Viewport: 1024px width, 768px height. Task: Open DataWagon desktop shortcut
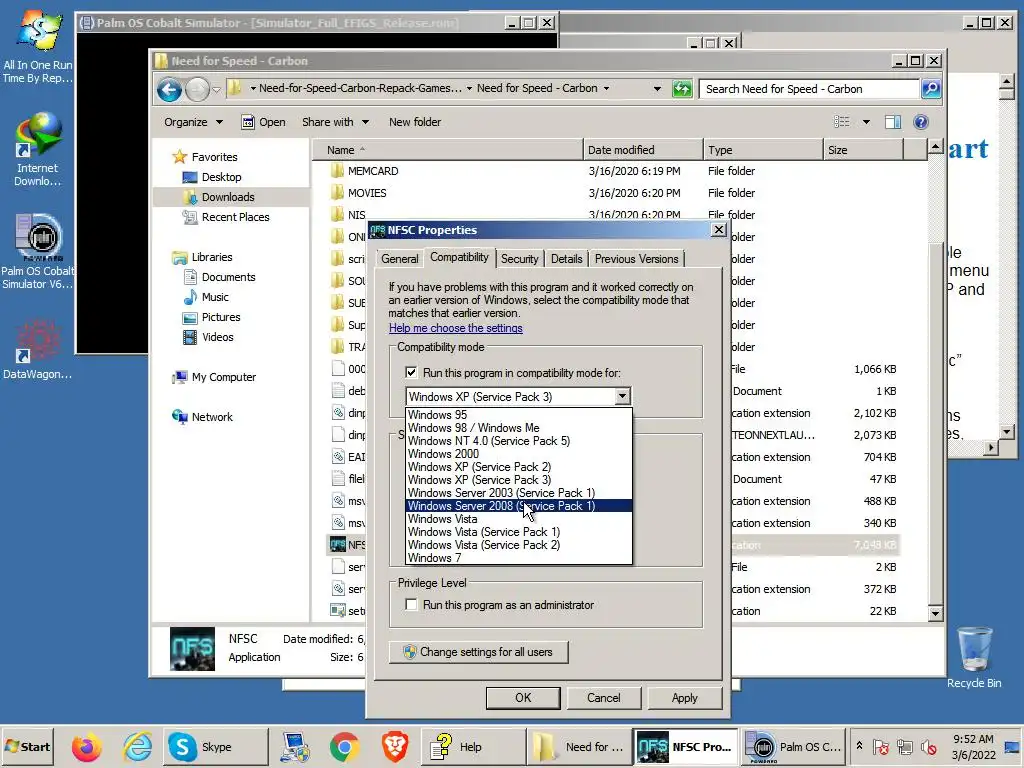(x=37, y=349)
